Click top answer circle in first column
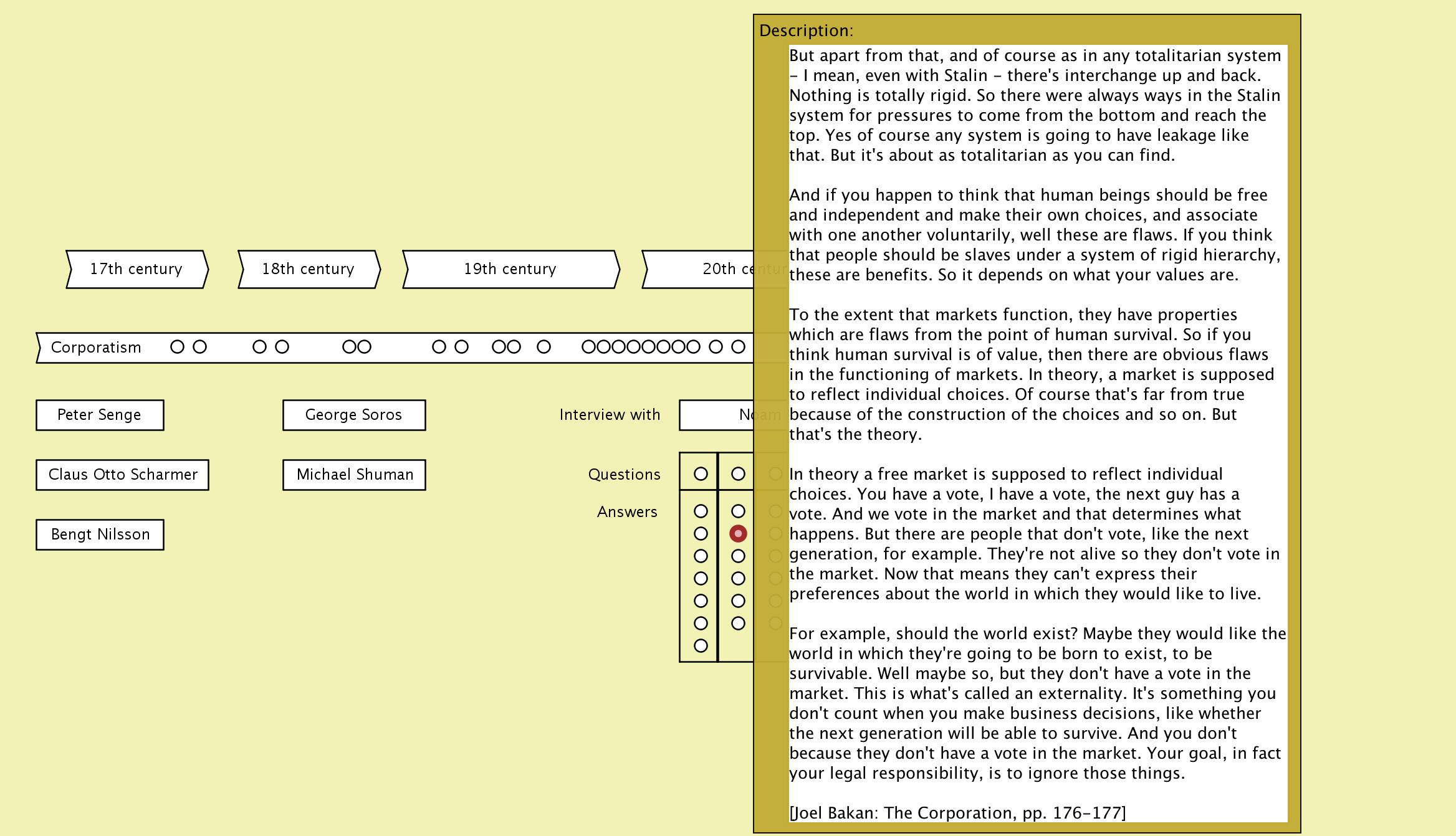Image resolution: width=1456 pixels, height=836 pixels. pyautogui.click(x=701, y=511)
